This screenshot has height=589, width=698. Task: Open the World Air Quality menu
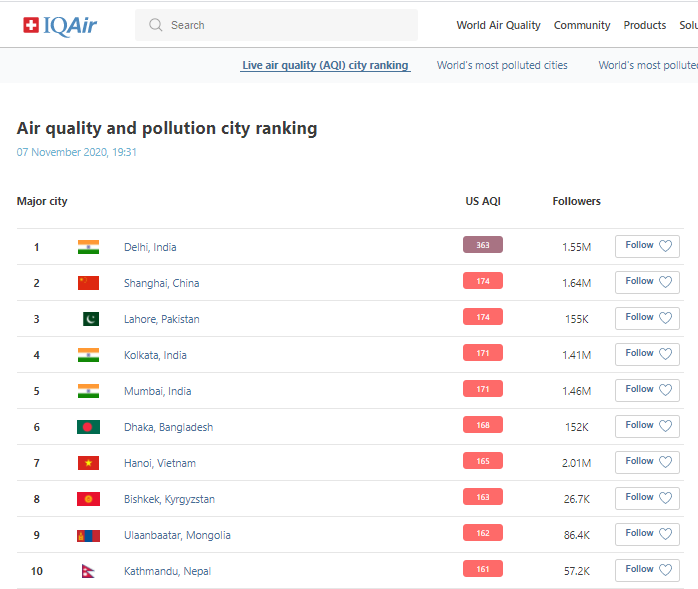pos(498,25)
